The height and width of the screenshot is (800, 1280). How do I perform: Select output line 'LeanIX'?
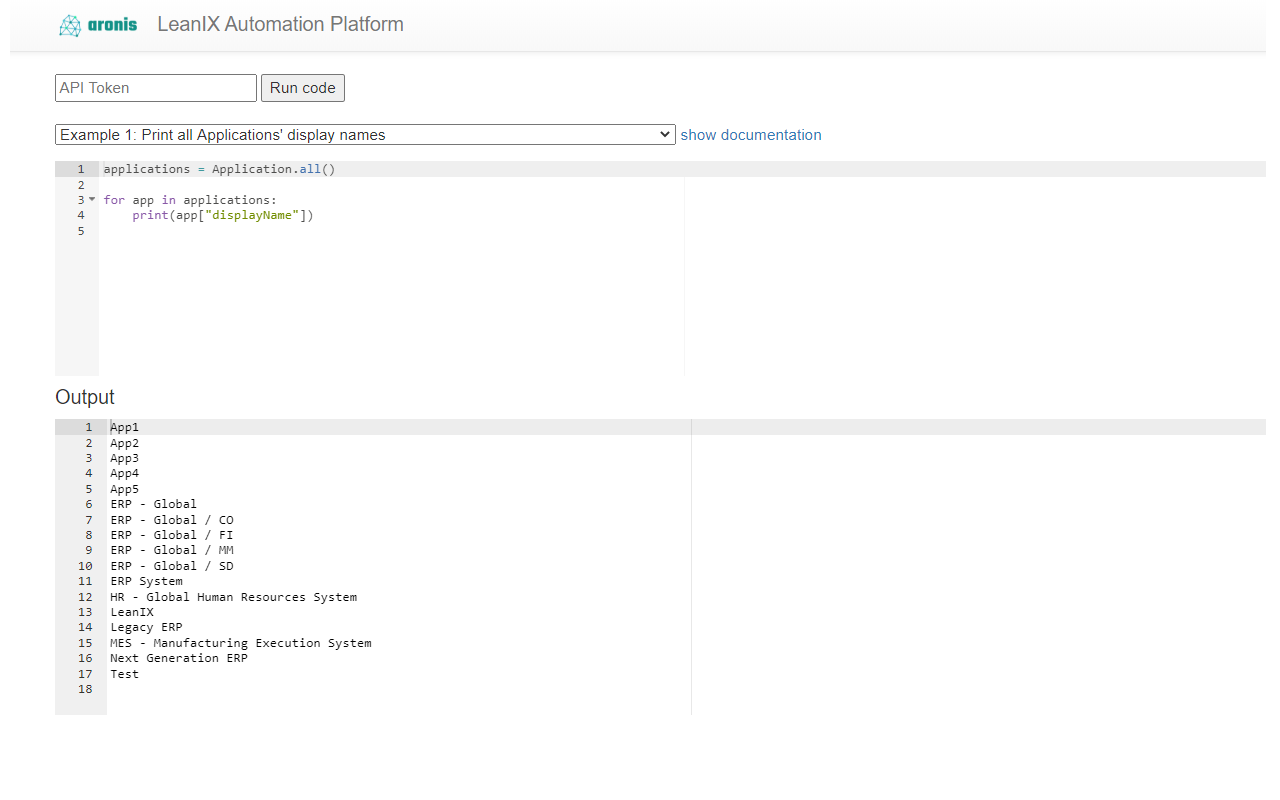coord(132,612)
